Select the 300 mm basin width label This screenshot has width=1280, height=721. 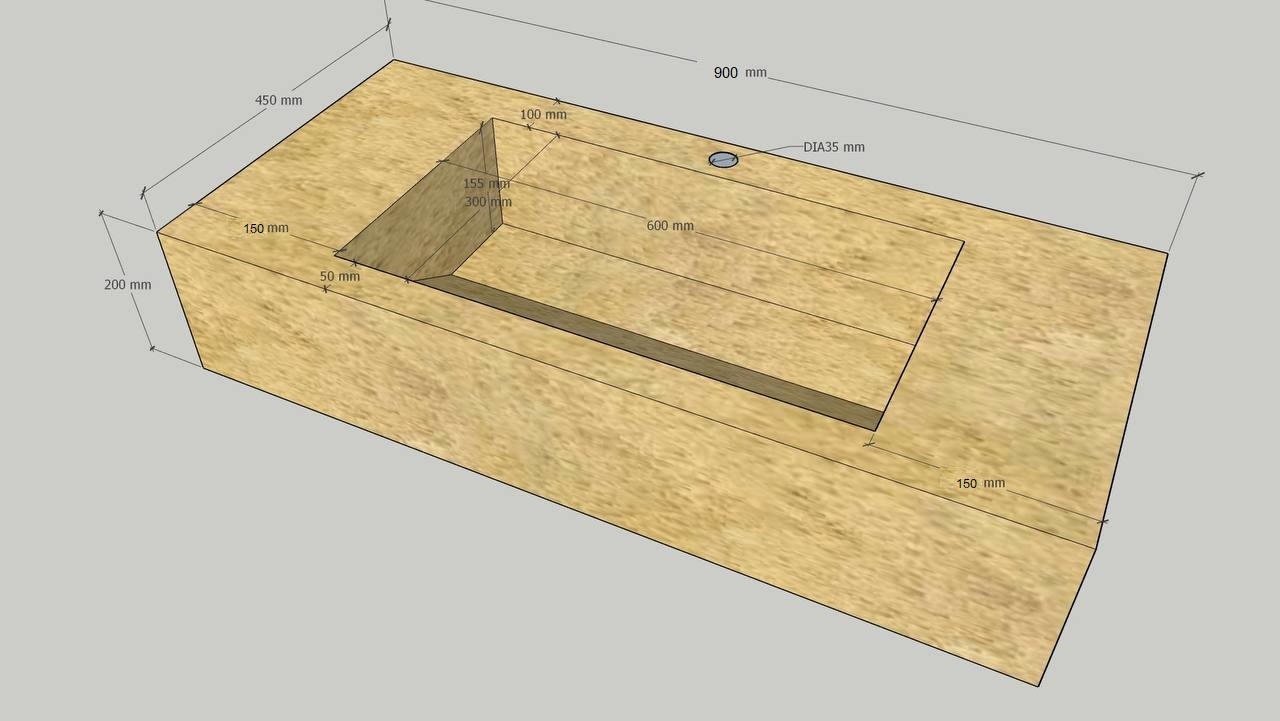click(x=488, y=202)
